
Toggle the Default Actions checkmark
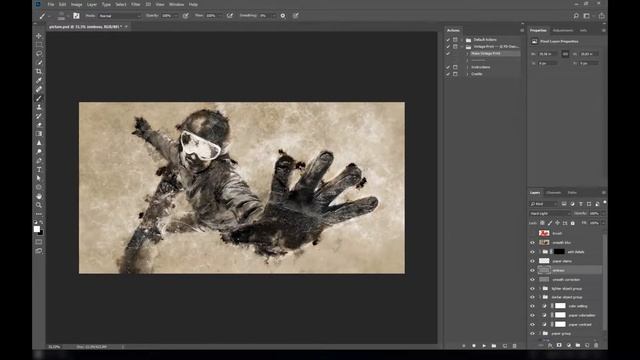pos(448,40)
